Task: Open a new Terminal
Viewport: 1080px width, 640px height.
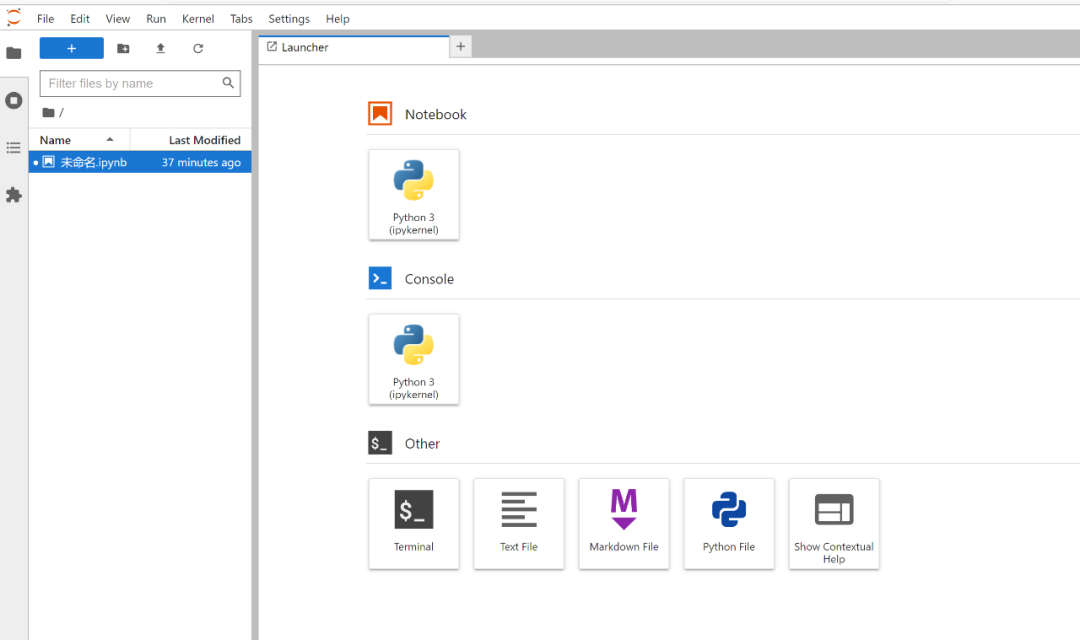Action: 414,524
